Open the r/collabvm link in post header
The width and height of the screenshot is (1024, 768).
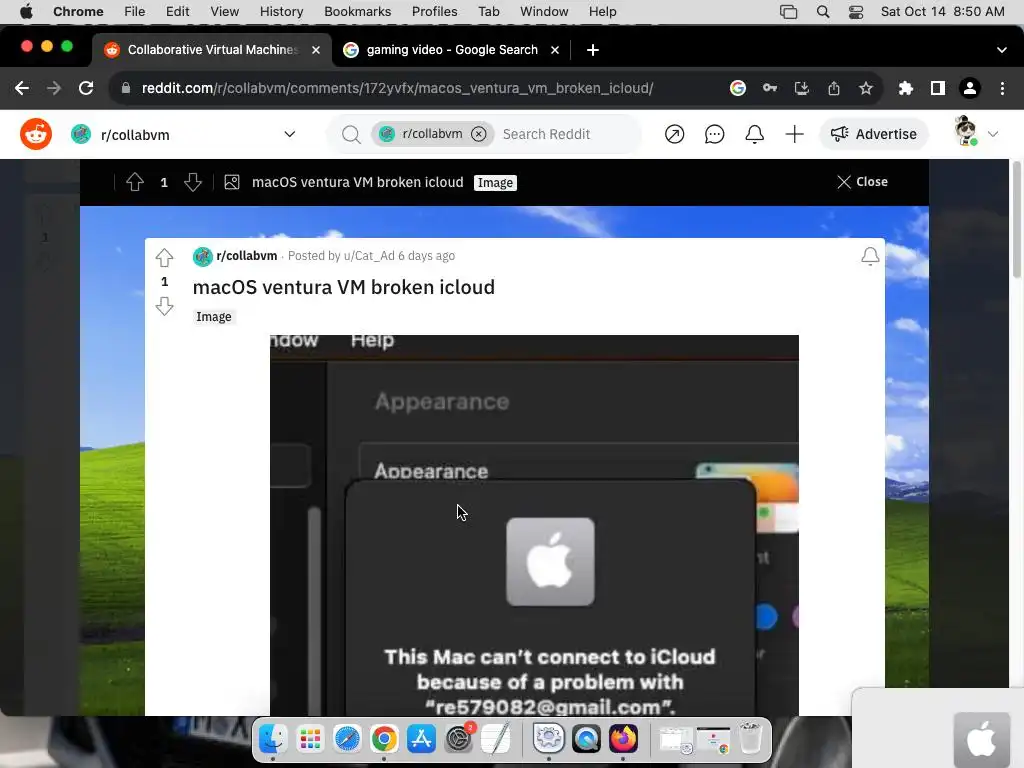pos(246,255)
